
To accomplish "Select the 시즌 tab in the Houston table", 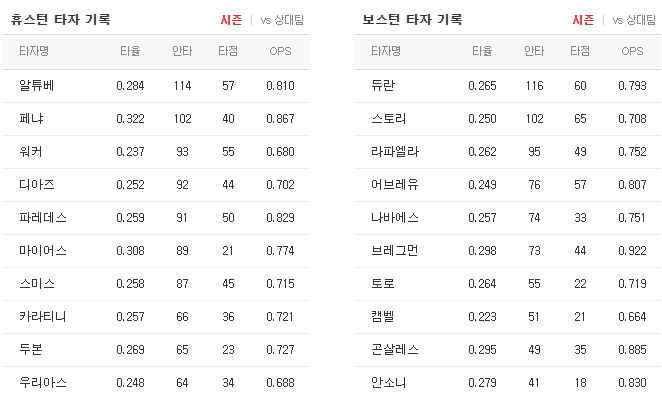I will pyautogui.click(x=231, y=20).
